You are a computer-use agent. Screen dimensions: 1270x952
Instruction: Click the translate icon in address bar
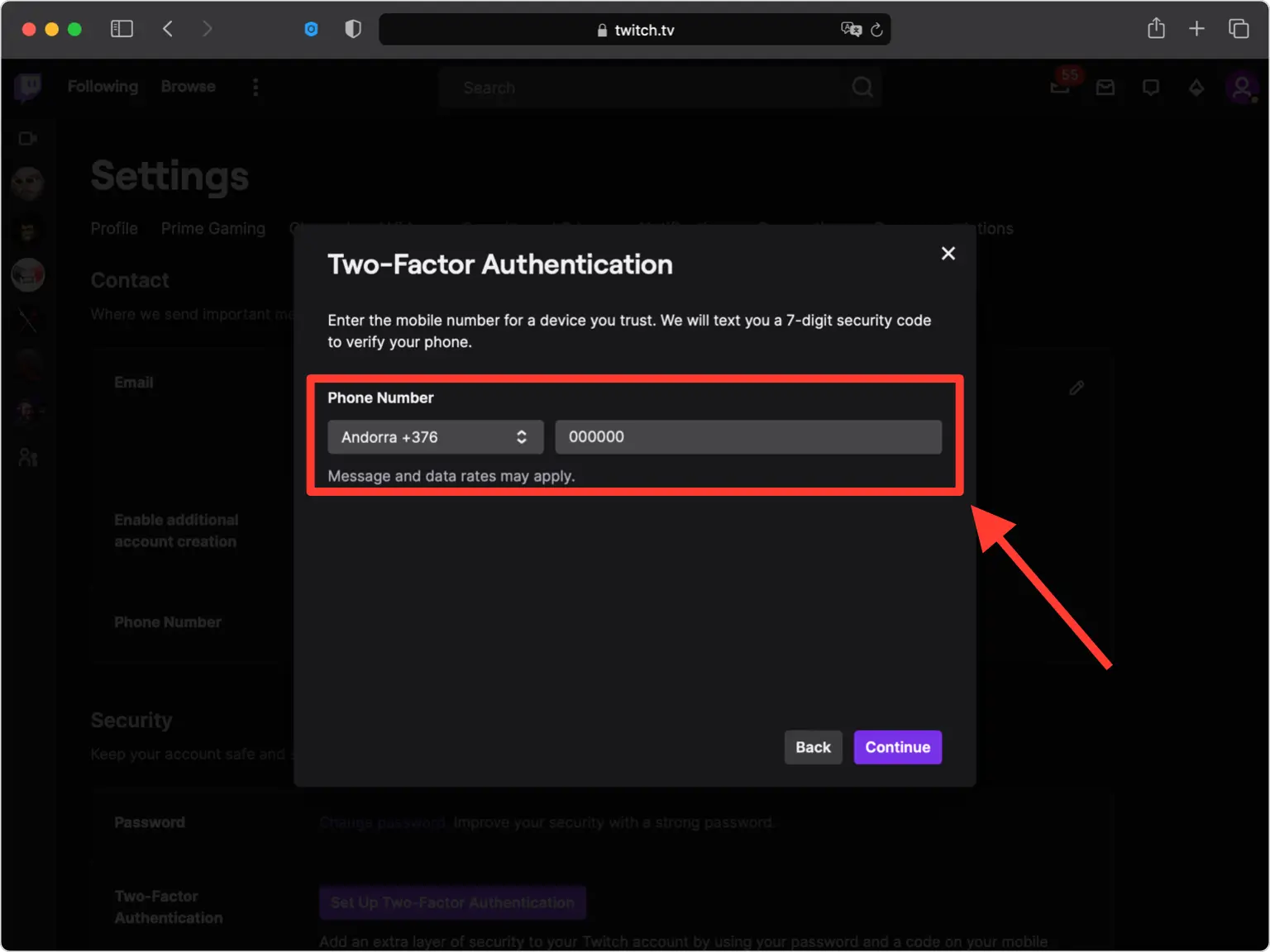[x=851, y=30]
